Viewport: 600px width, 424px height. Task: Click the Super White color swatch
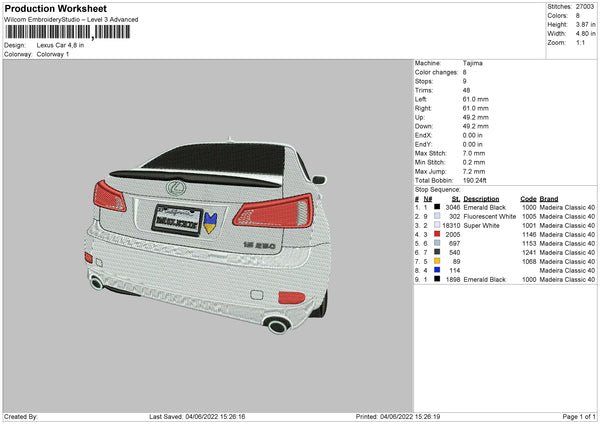click(437, 226)
